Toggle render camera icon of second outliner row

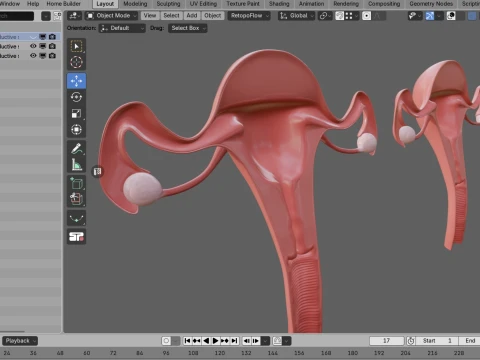coord(52,46)
